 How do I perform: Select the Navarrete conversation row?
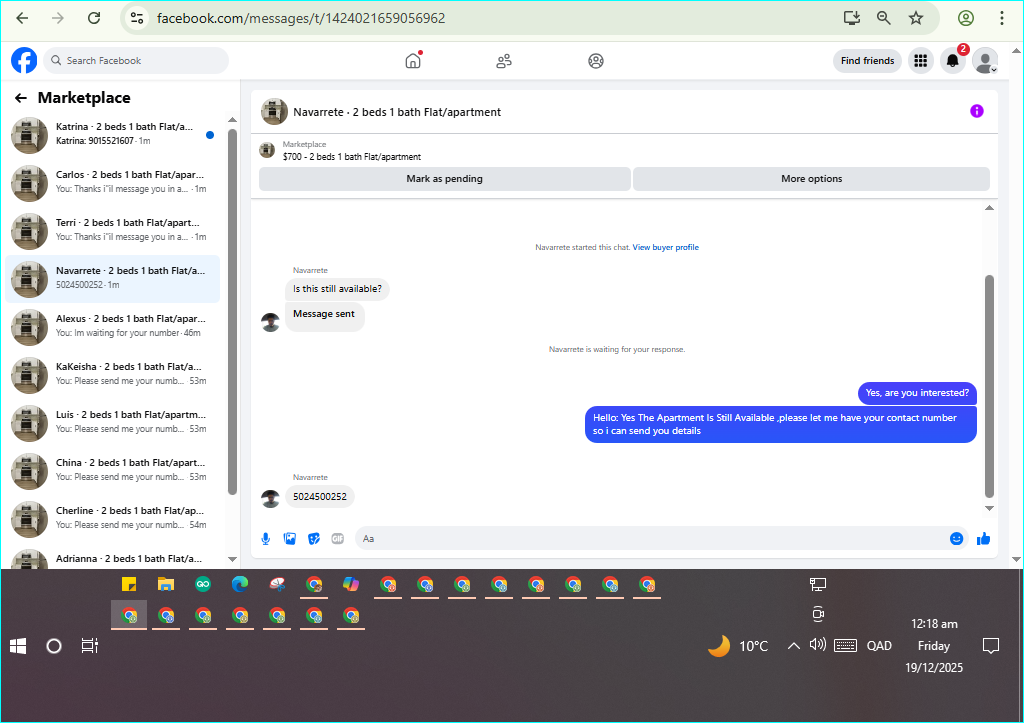click(112, 280)
